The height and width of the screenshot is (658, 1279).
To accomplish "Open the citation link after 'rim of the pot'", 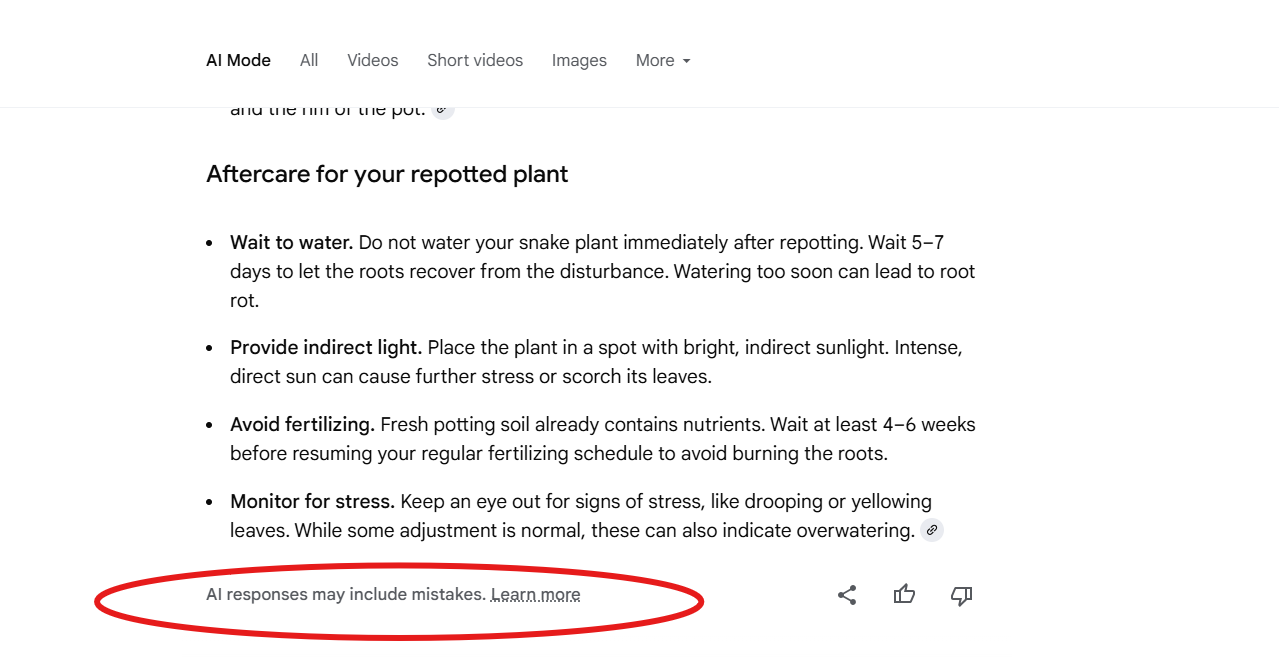I will 442,110.
